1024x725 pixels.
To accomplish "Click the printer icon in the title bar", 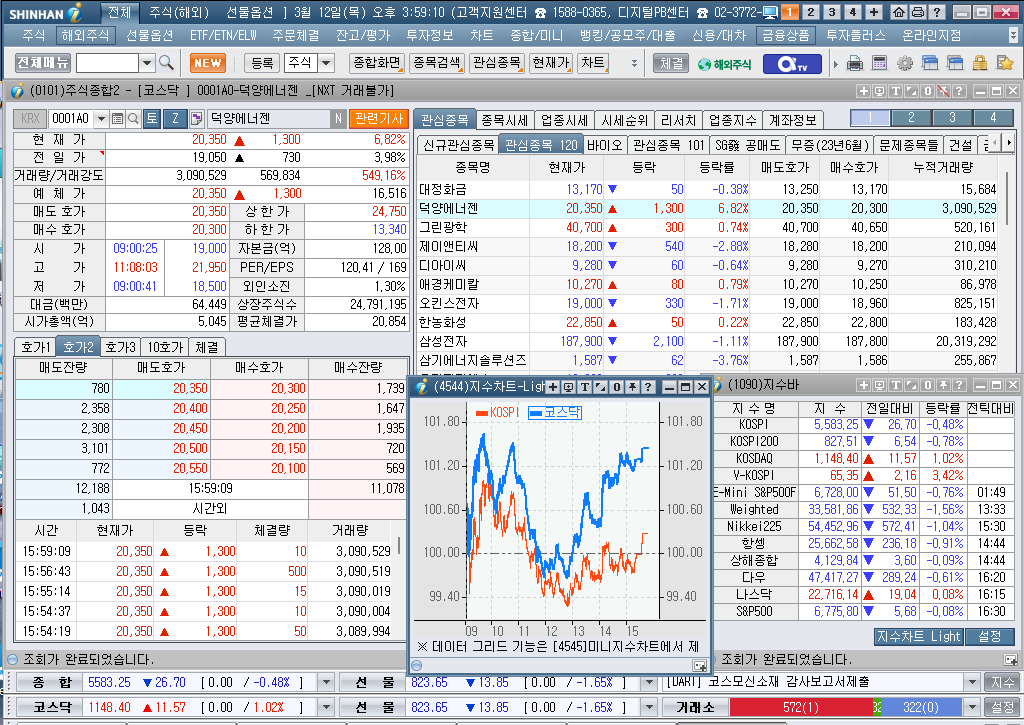I will [x=918, y=12].
